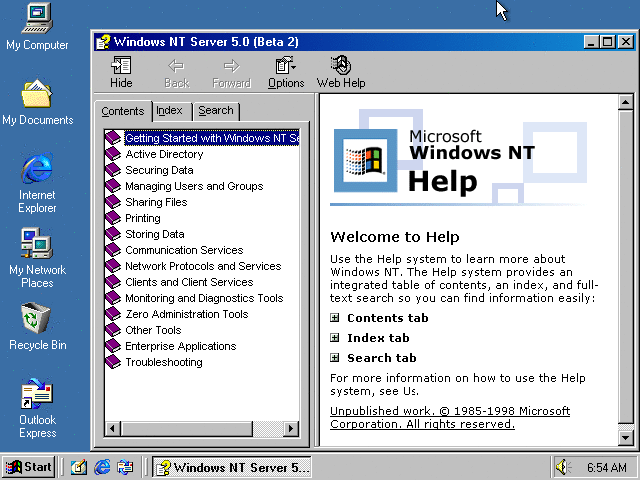Switch to the Search tab
The width and height of the screenshot is (640, 480).
(x=216, y=111)
